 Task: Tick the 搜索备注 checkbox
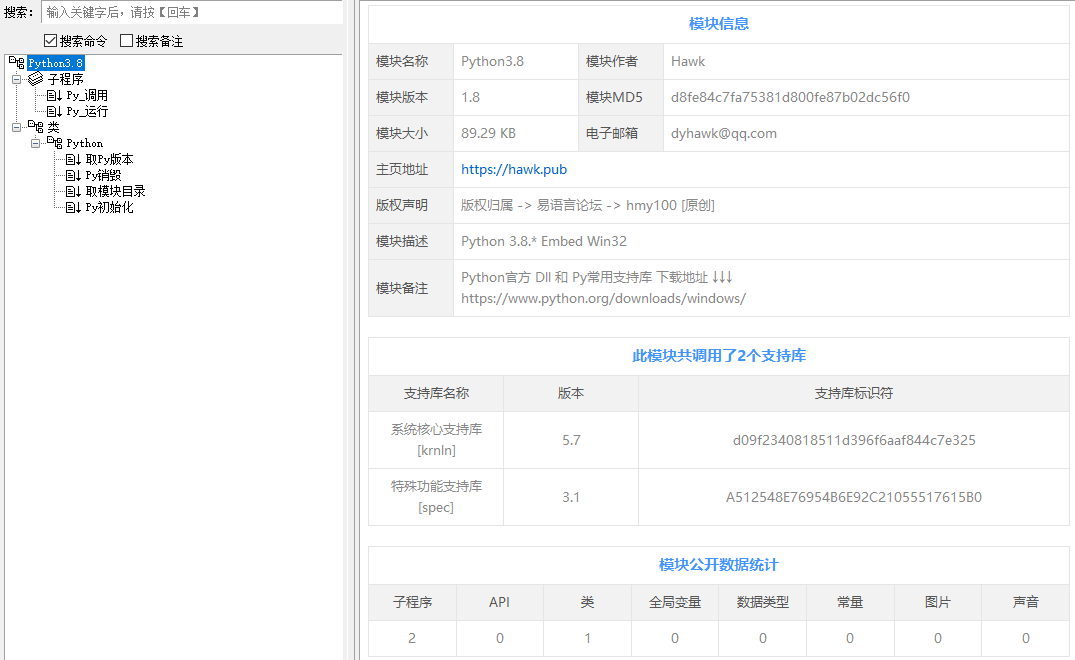(x=126, y=40)
